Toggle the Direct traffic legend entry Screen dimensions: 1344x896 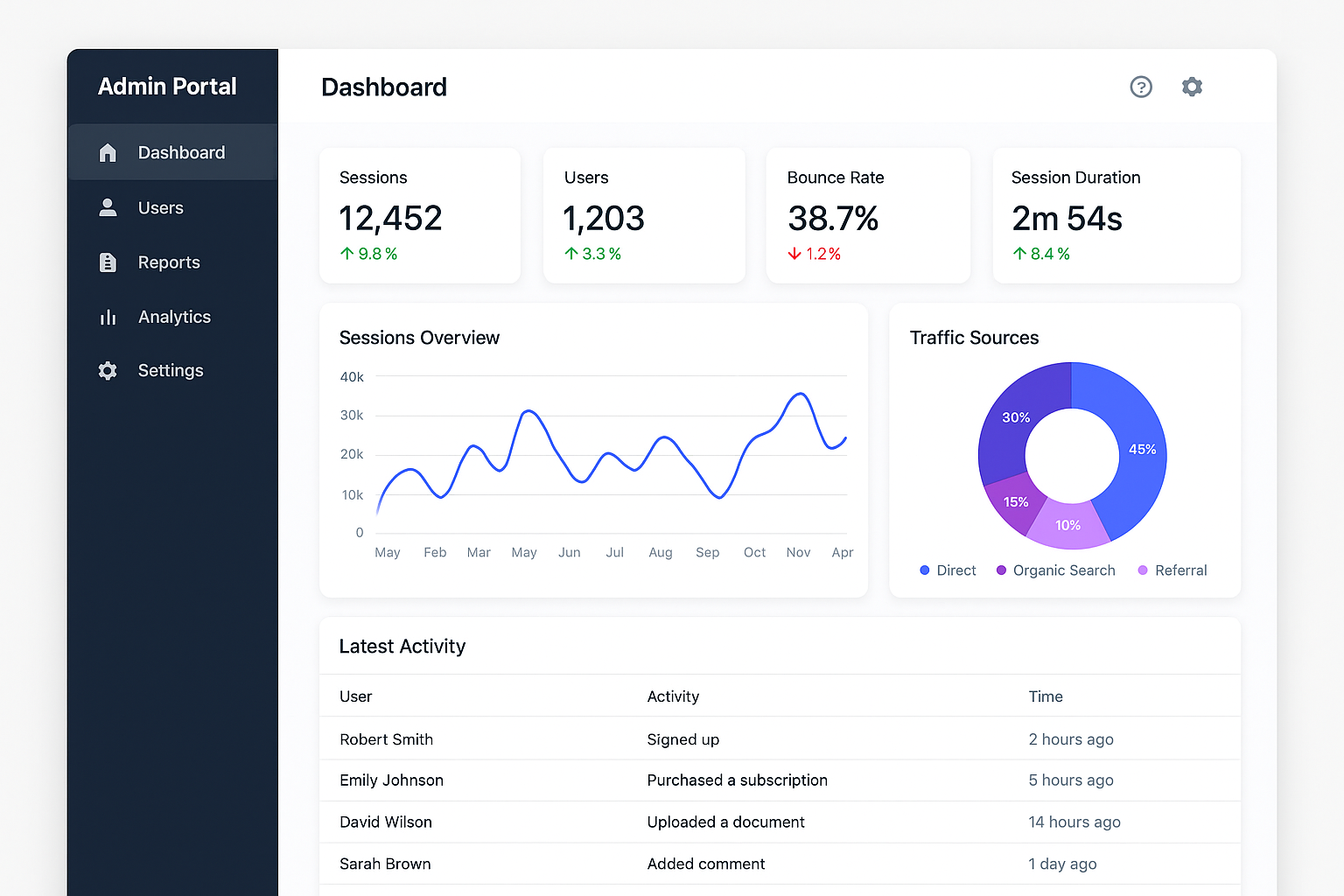(948, 570)
